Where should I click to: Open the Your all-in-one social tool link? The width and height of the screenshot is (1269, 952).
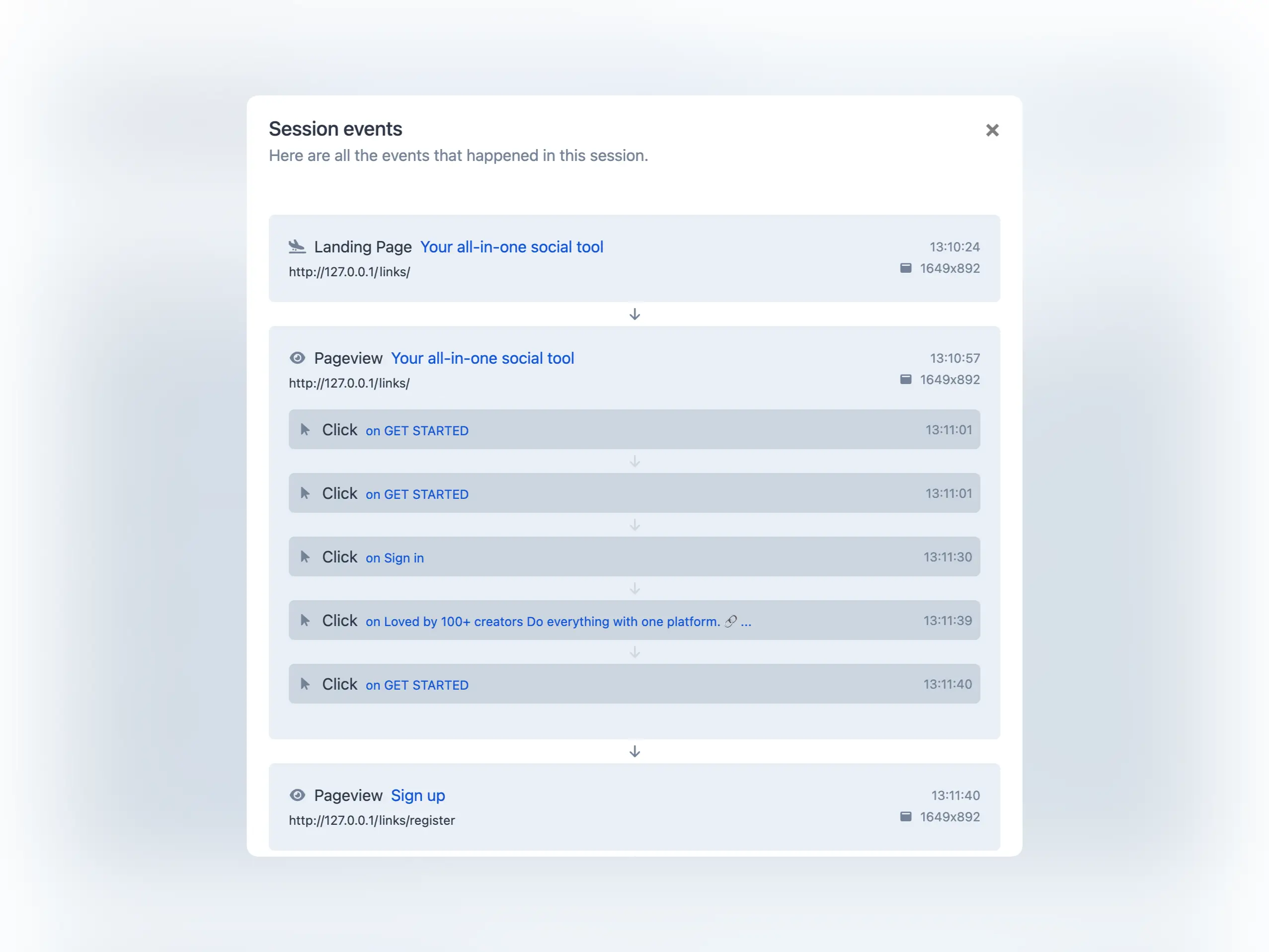511,247
